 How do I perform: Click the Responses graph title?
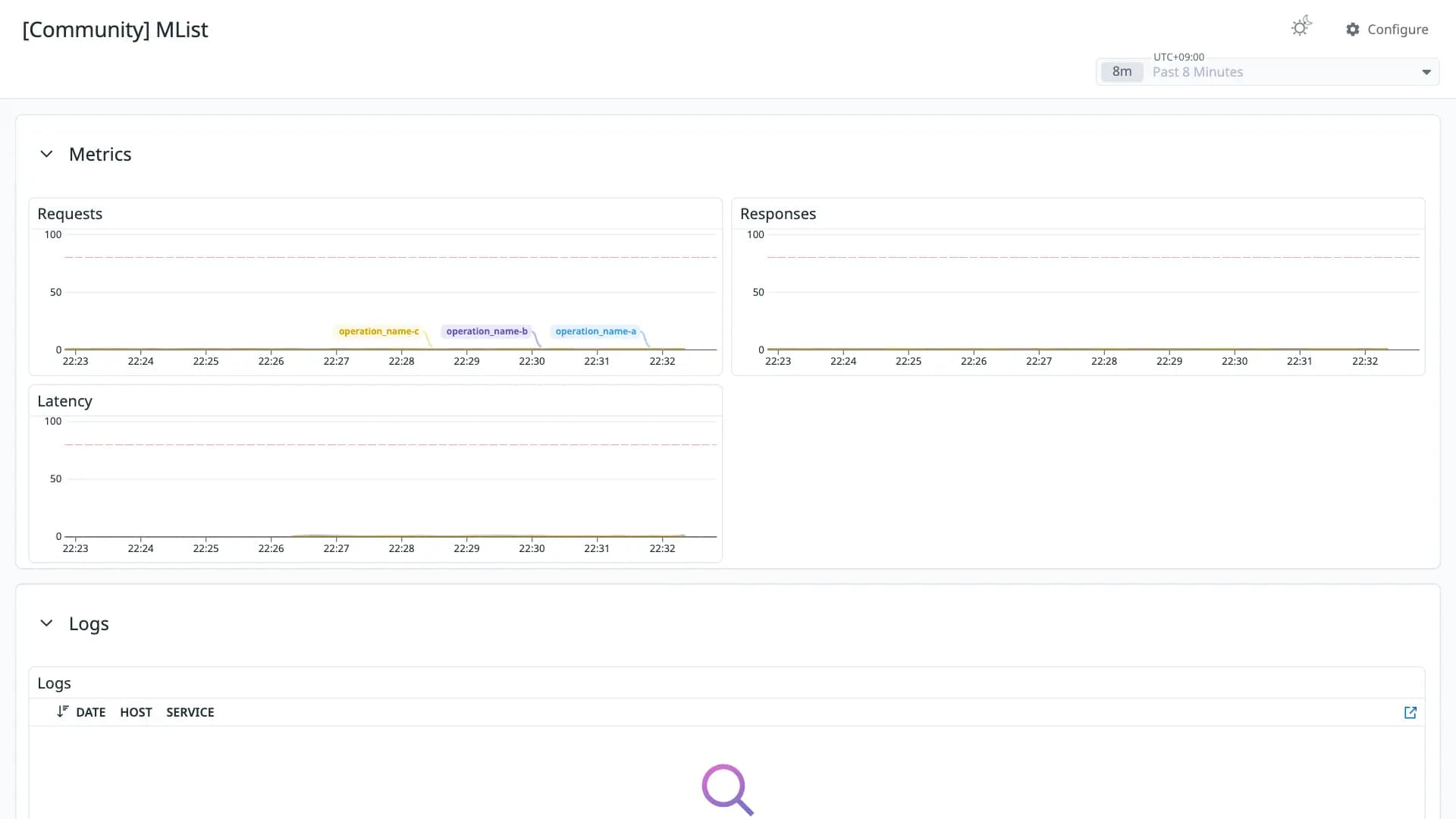pos(778,214)
